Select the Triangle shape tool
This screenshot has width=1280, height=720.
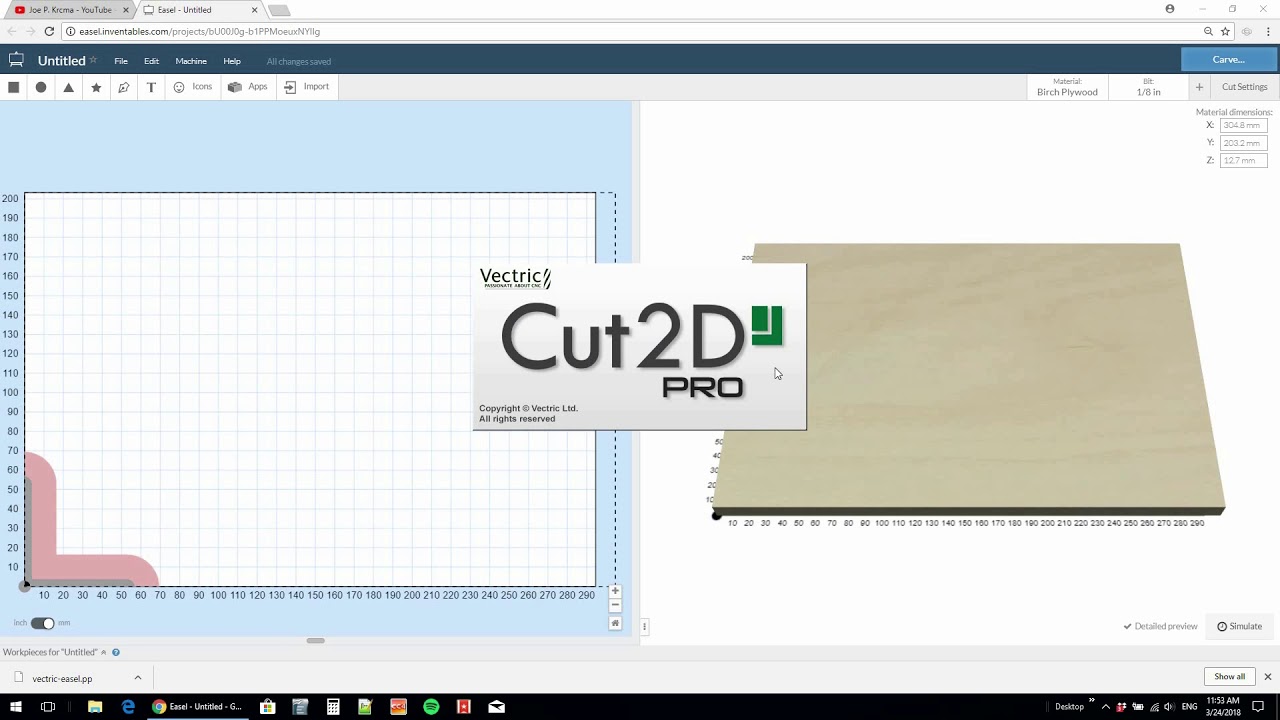click(68, 87)
